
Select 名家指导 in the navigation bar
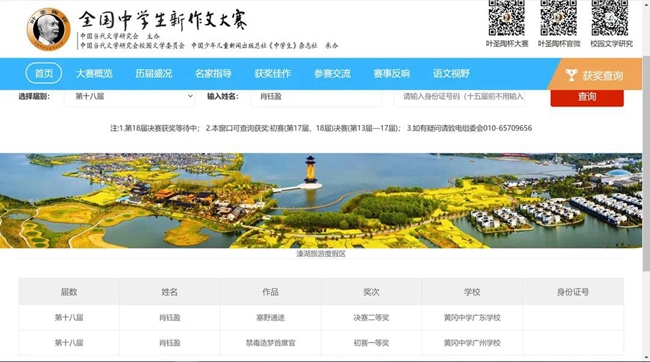point(213,73)
